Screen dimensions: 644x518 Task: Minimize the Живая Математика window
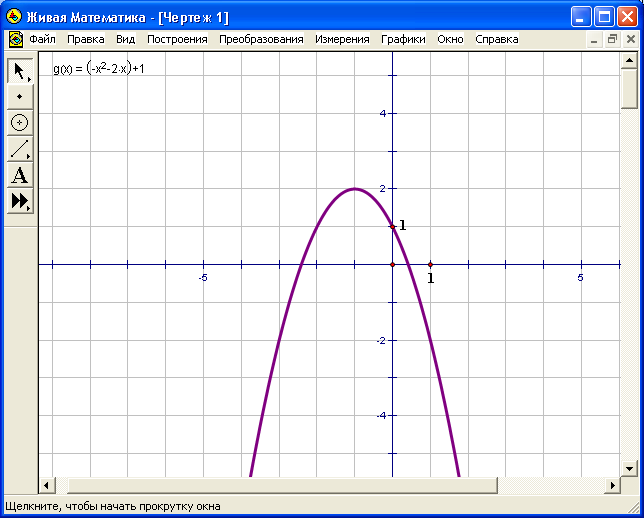coord(580,17)
